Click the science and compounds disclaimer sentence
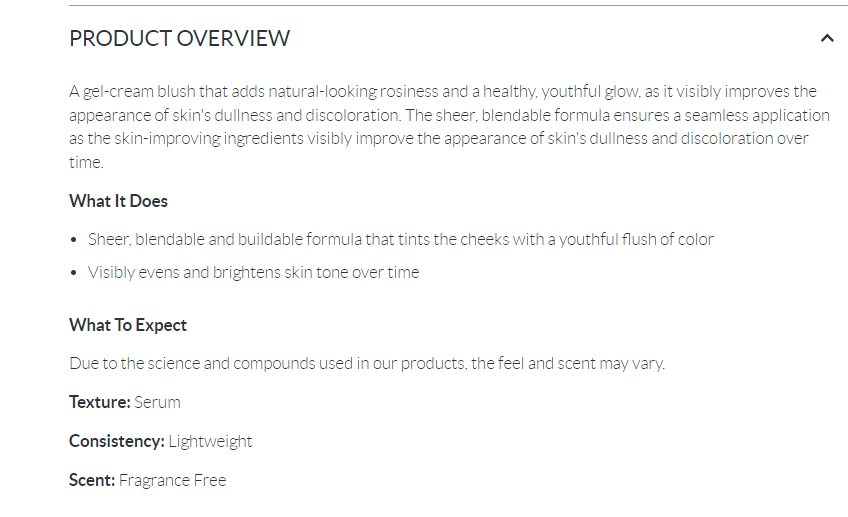The width and height of the screenshot is (848, 517). (x=366, y=363)
